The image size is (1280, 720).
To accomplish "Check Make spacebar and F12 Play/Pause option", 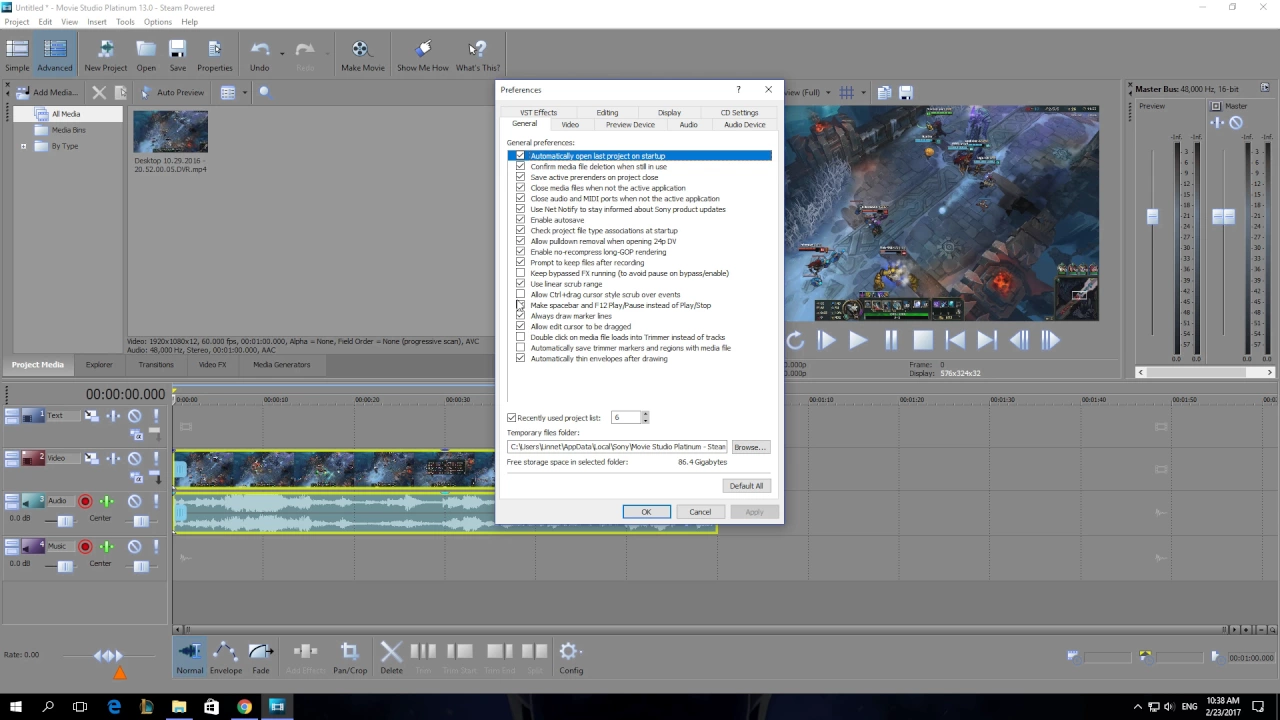I will click(x=520, y=305).
